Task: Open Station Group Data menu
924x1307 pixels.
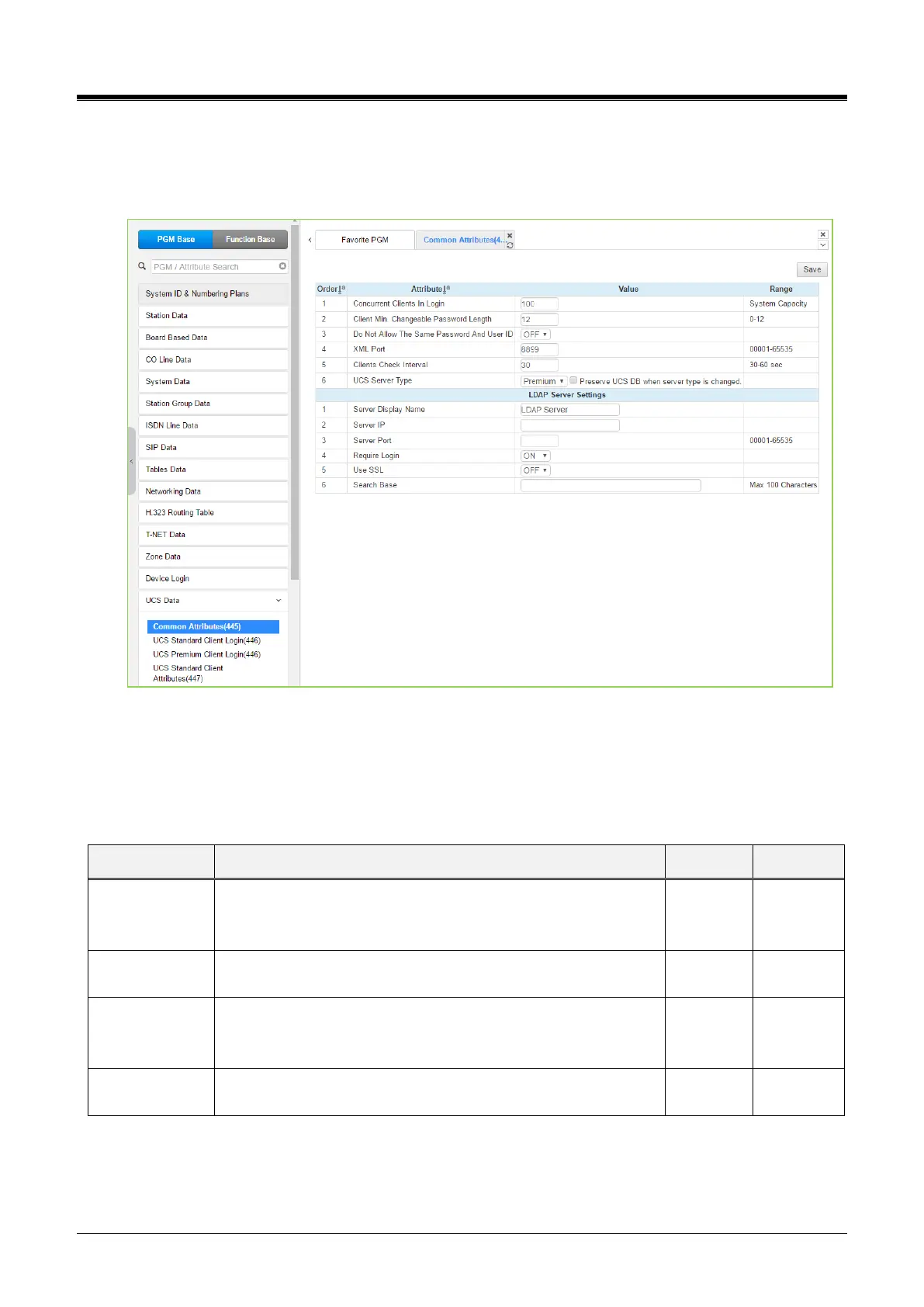Action: pyautogui.click(x=213, y=404)
